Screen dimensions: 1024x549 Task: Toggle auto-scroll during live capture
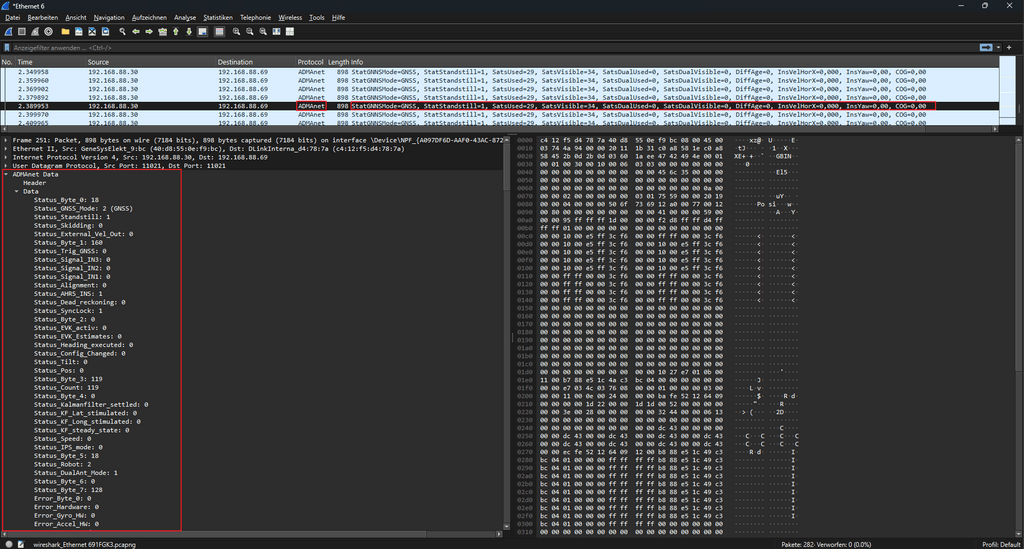click(x=203, y=32)
